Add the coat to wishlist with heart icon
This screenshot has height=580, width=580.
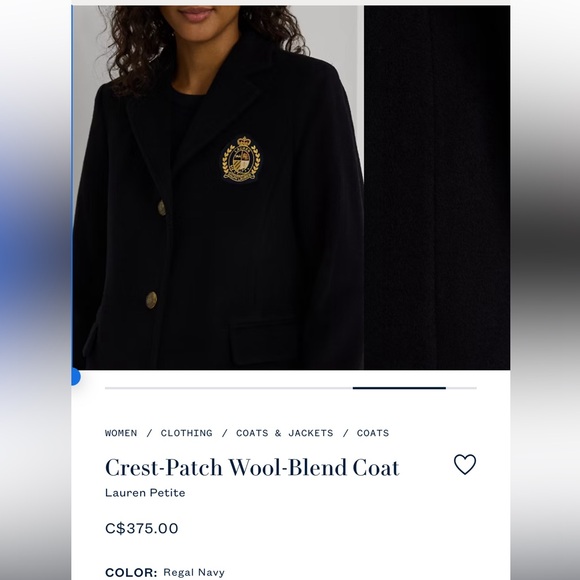point(465,464)
